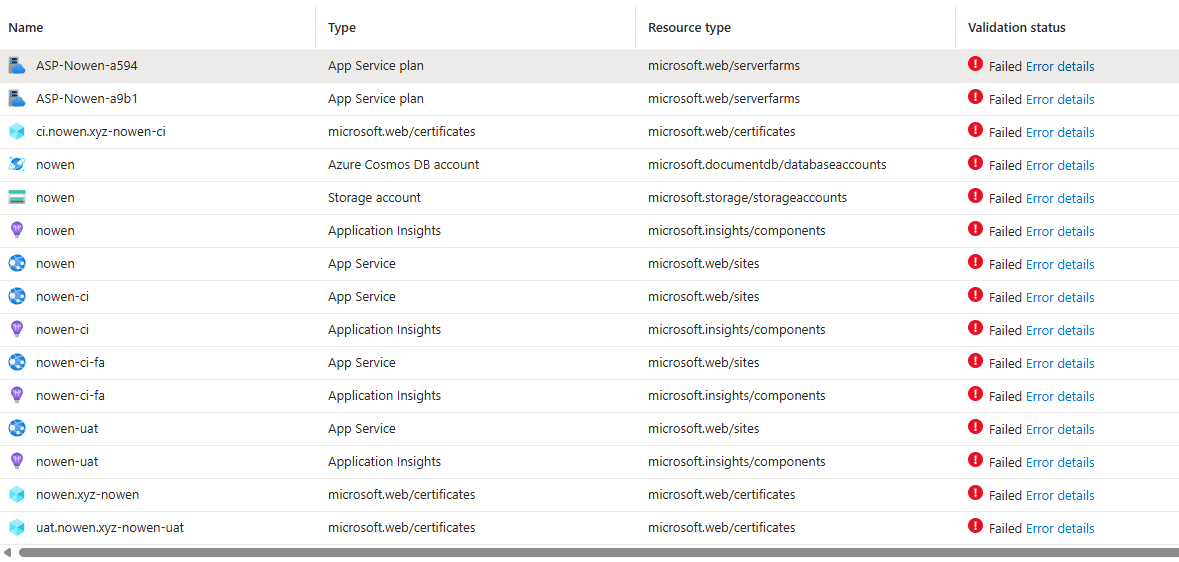This screenshot has height=562, width=1179.
Task: Click the microsoft.documentdb/databaseaccounts cell
Action: [767, 165]
